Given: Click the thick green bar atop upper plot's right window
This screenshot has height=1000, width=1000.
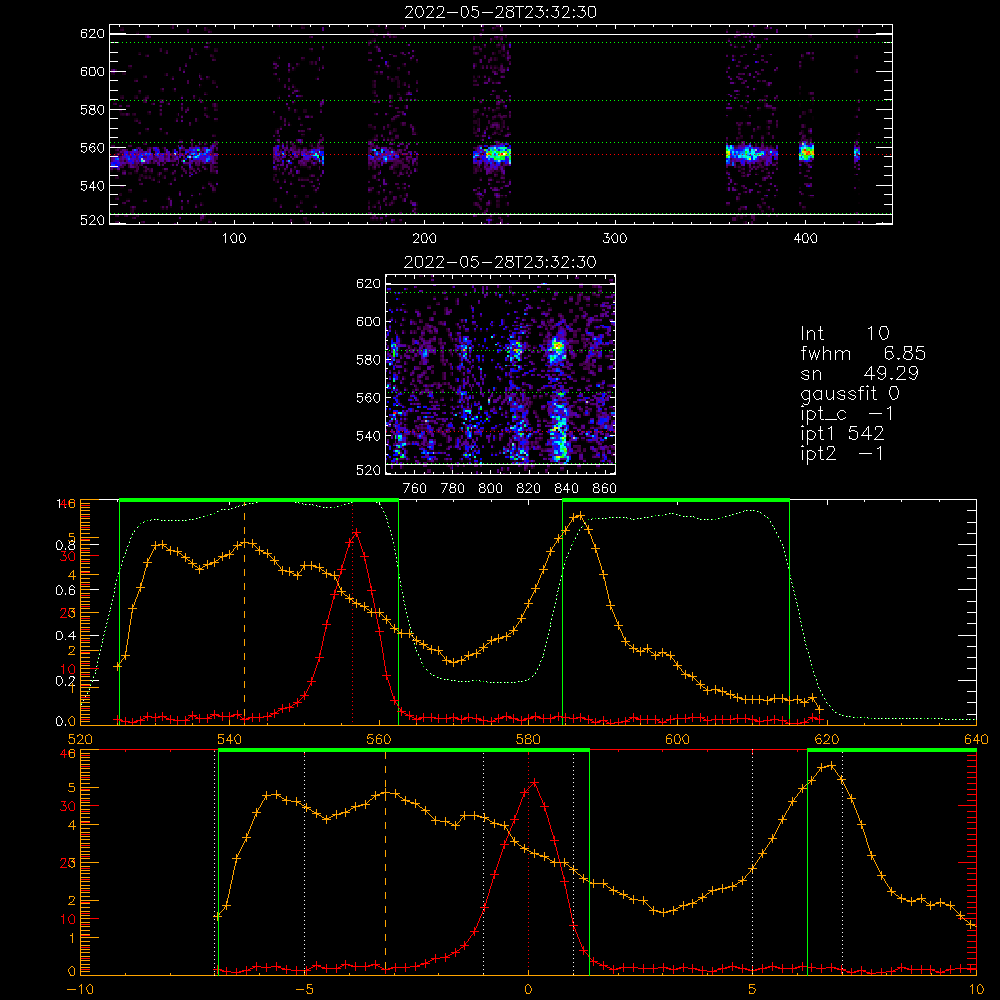Looking at the screenshot, I should pyautogui.click(x=676, y=501).
